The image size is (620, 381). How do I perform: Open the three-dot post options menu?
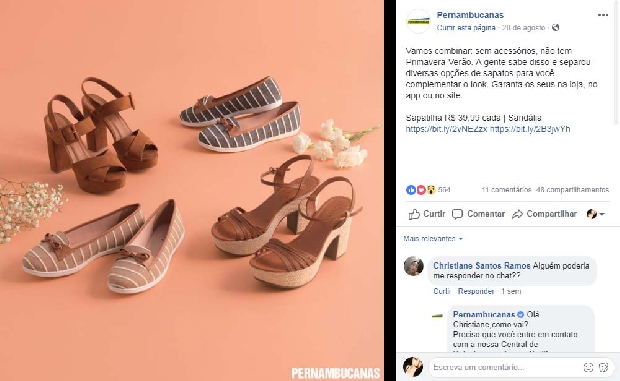603,15
